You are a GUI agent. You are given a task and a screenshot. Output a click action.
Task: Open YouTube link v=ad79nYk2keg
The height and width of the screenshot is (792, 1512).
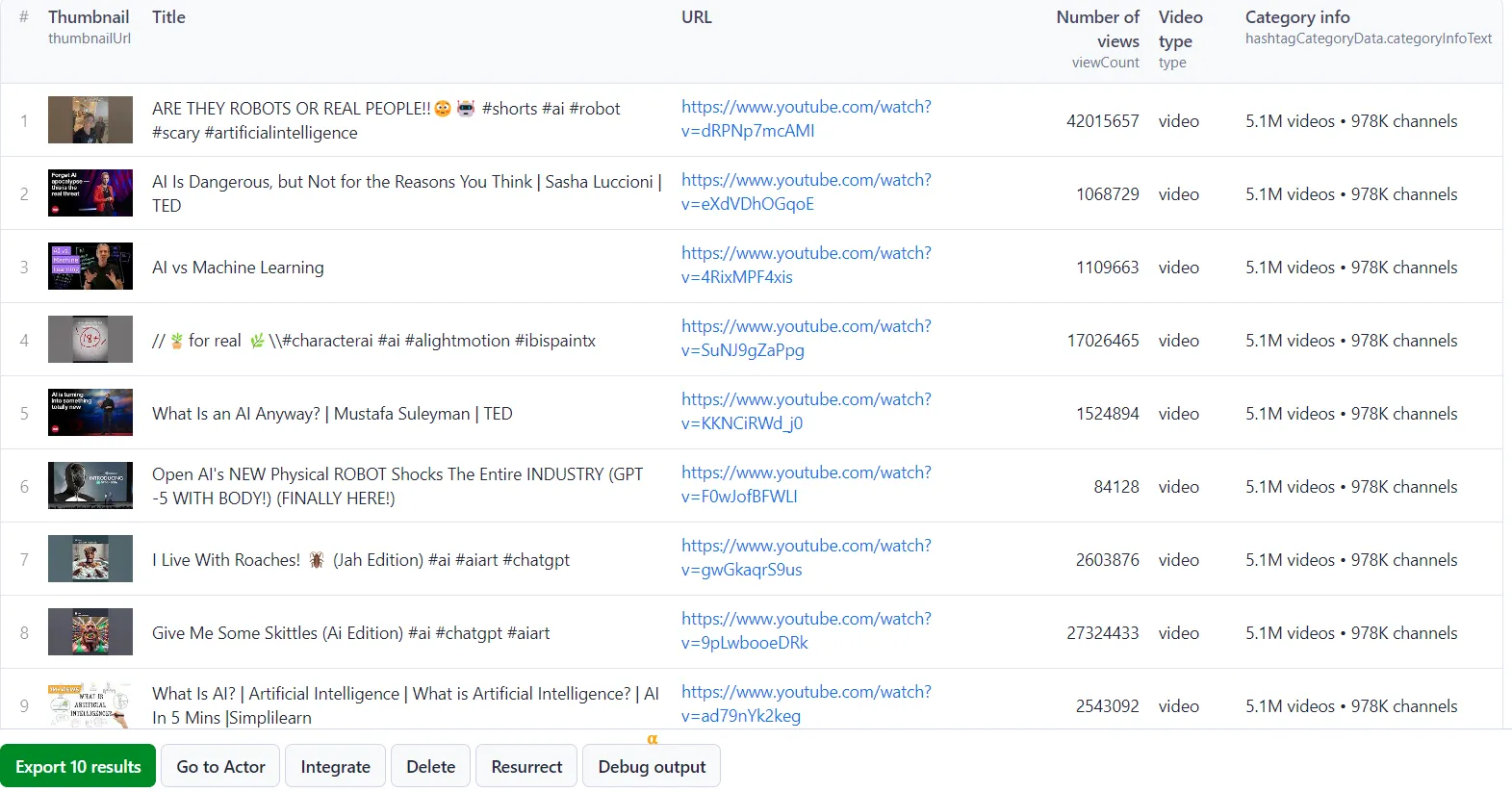pos(807,704)
